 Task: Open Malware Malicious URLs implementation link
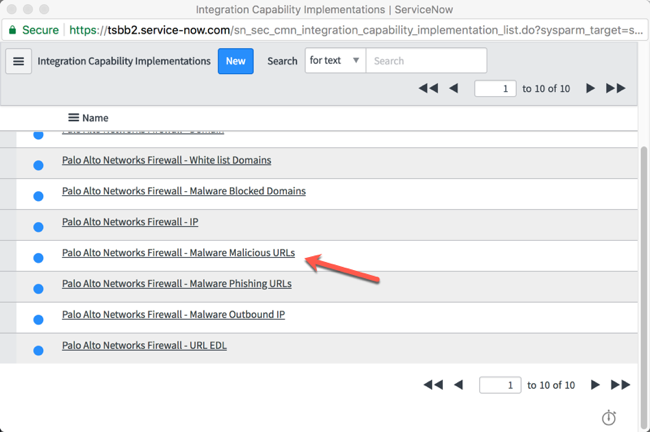179,252
